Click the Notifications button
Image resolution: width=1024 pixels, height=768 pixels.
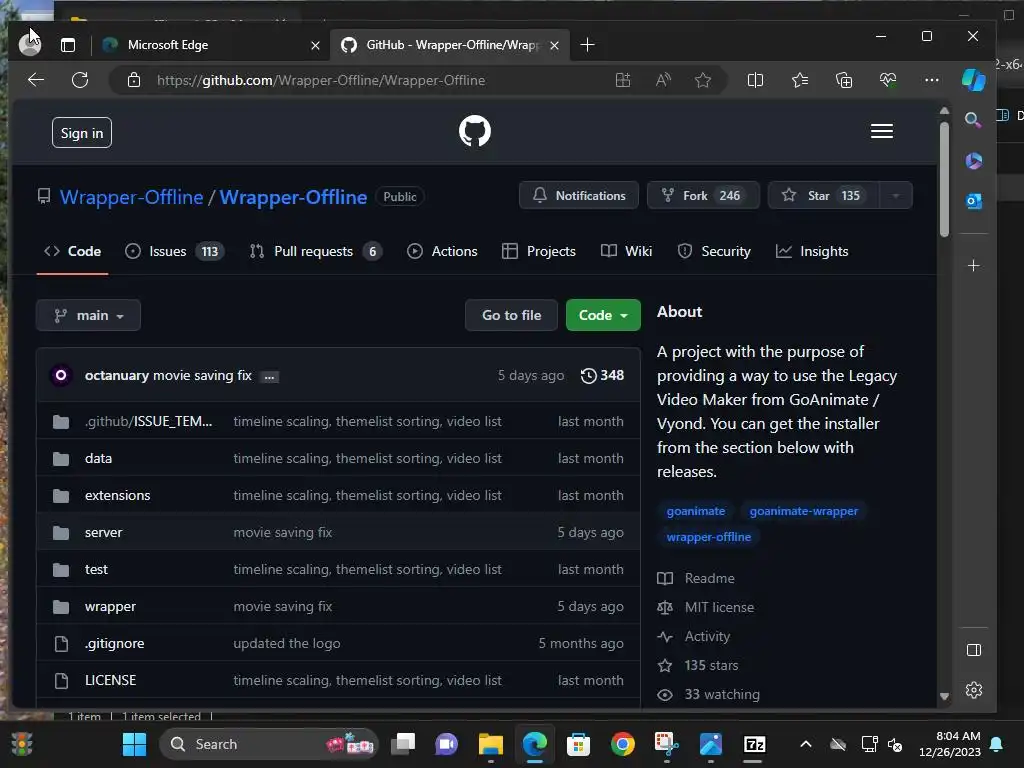click(579, 195)
